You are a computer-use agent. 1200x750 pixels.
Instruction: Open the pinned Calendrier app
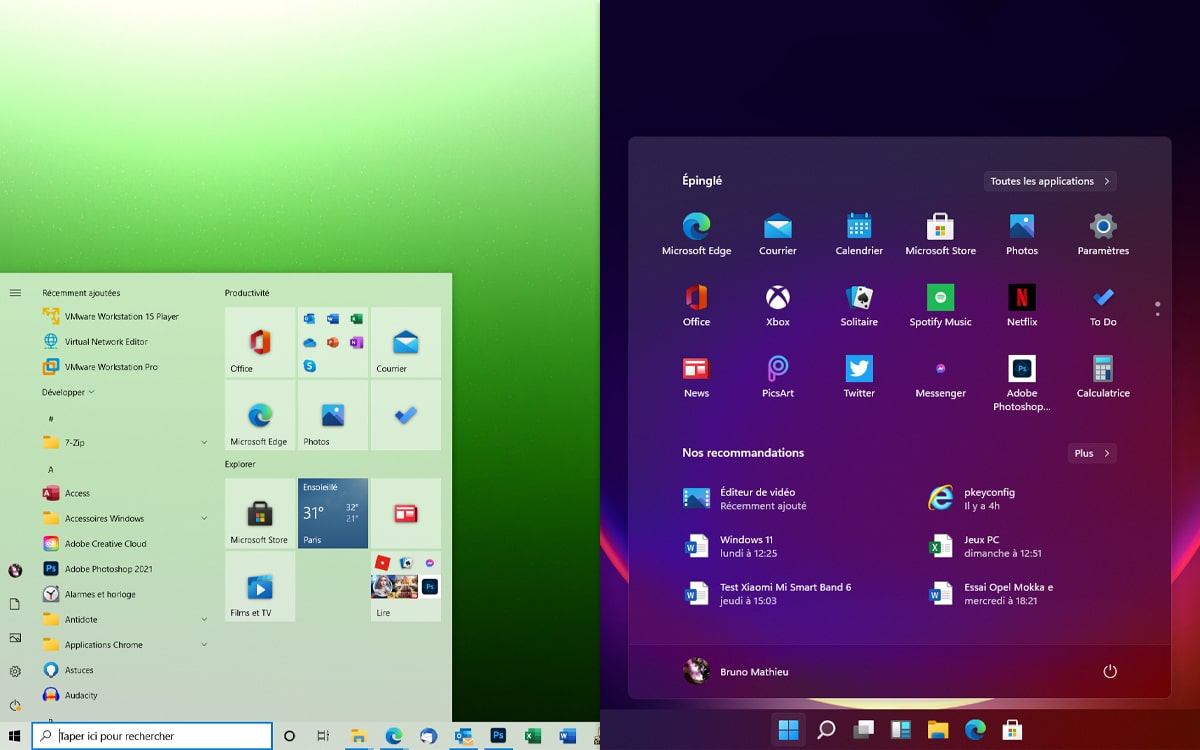pos(859,235)
